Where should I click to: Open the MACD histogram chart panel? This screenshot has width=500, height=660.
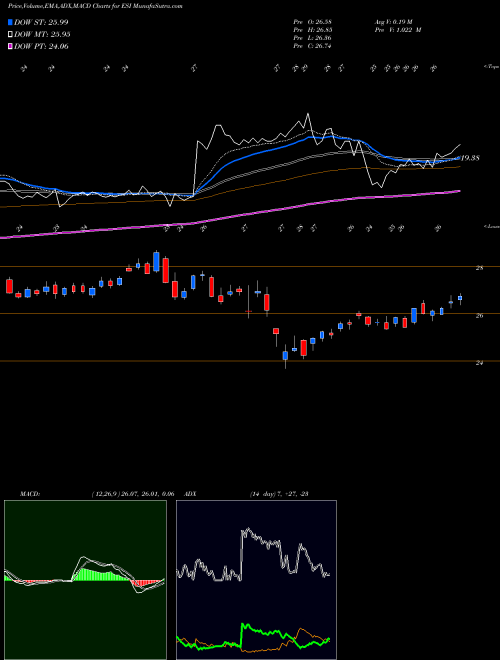tap(85, 580)
